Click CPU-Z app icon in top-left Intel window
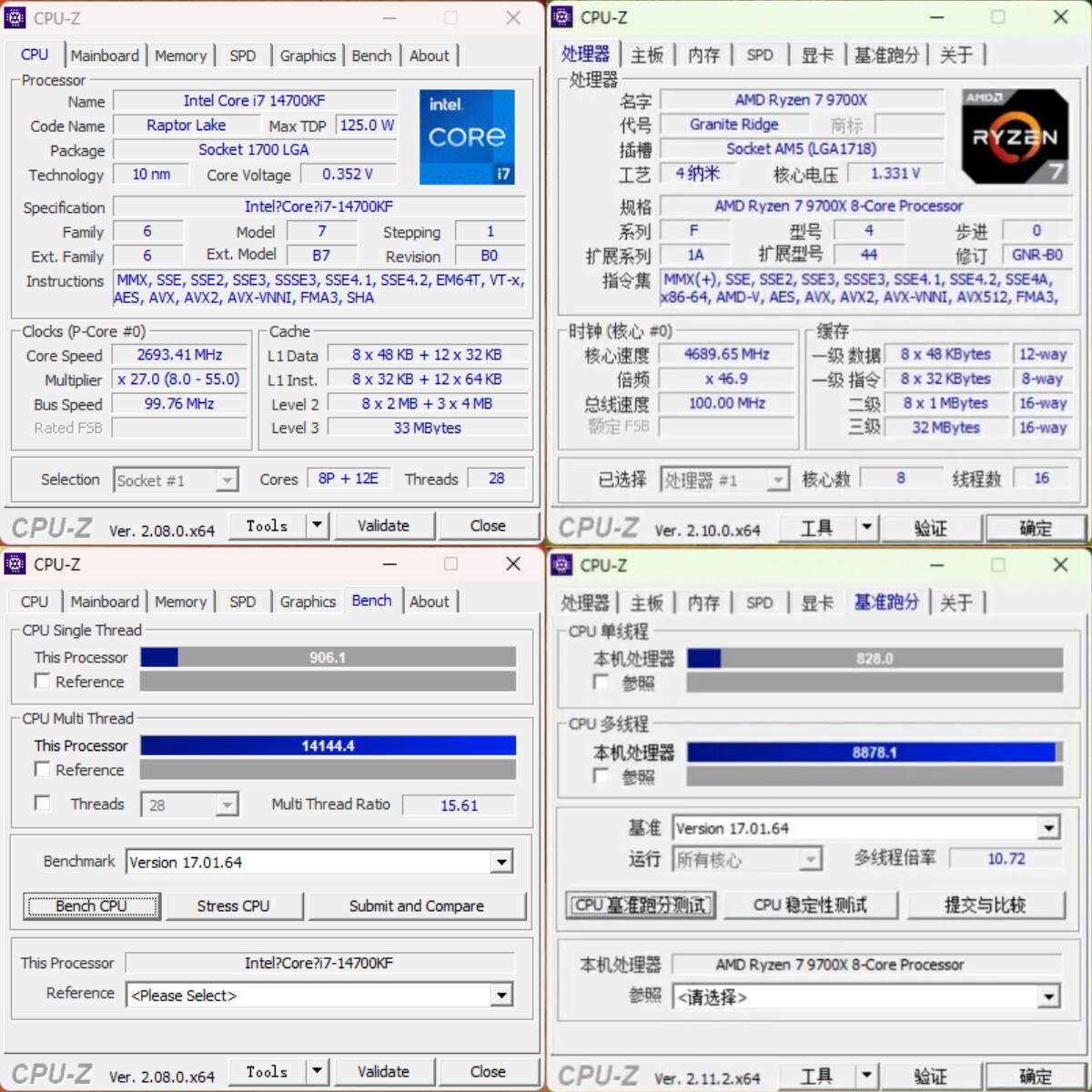The width and height of the screenshot is (1092, 1092). tap(15, 17)
